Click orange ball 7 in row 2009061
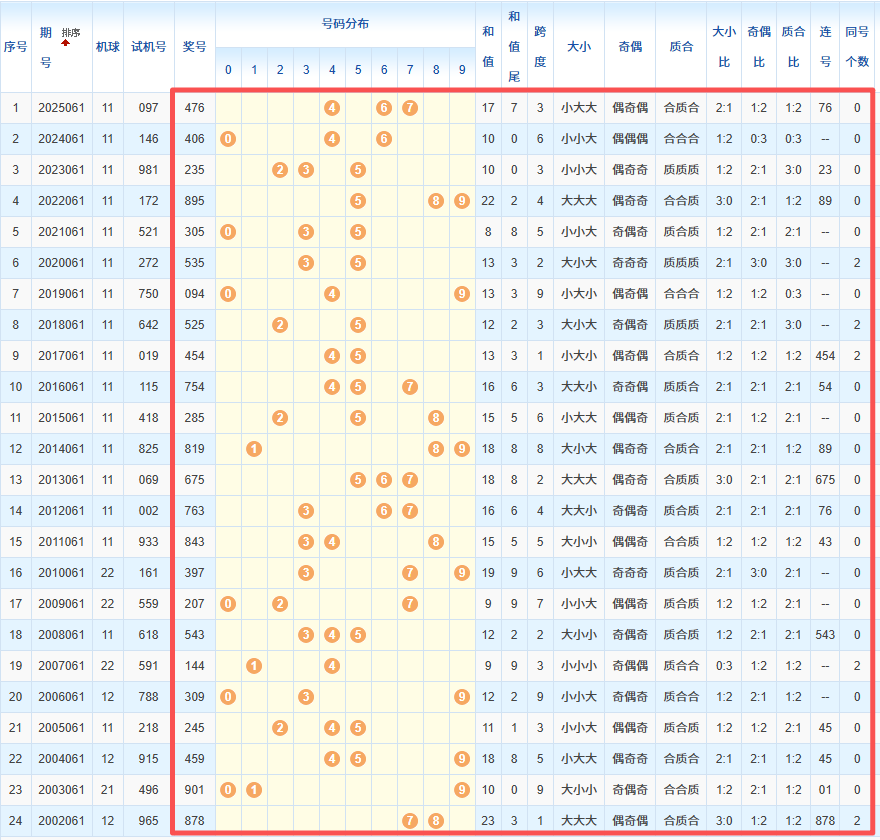The height and width of the screenshot is (840, 880). click(x=410, y=604)
